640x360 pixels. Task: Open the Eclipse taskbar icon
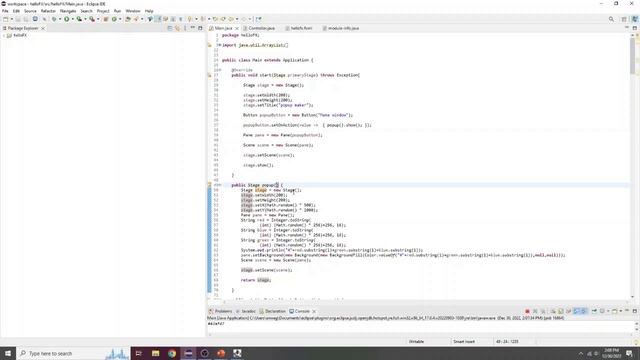(x=188, y=353)
